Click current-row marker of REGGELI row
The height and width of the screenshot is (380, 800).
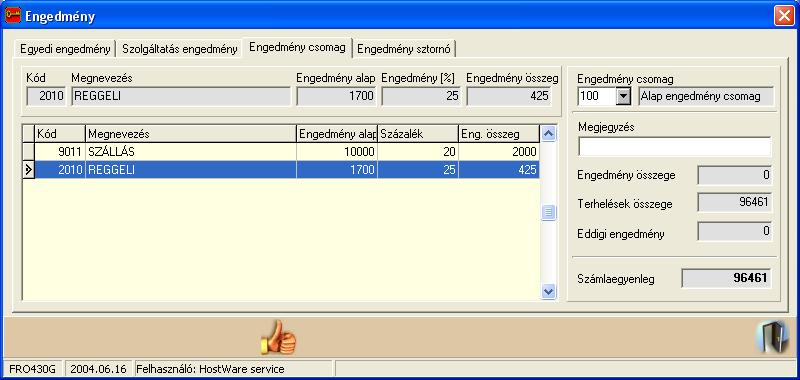click(x=29, y=169)
